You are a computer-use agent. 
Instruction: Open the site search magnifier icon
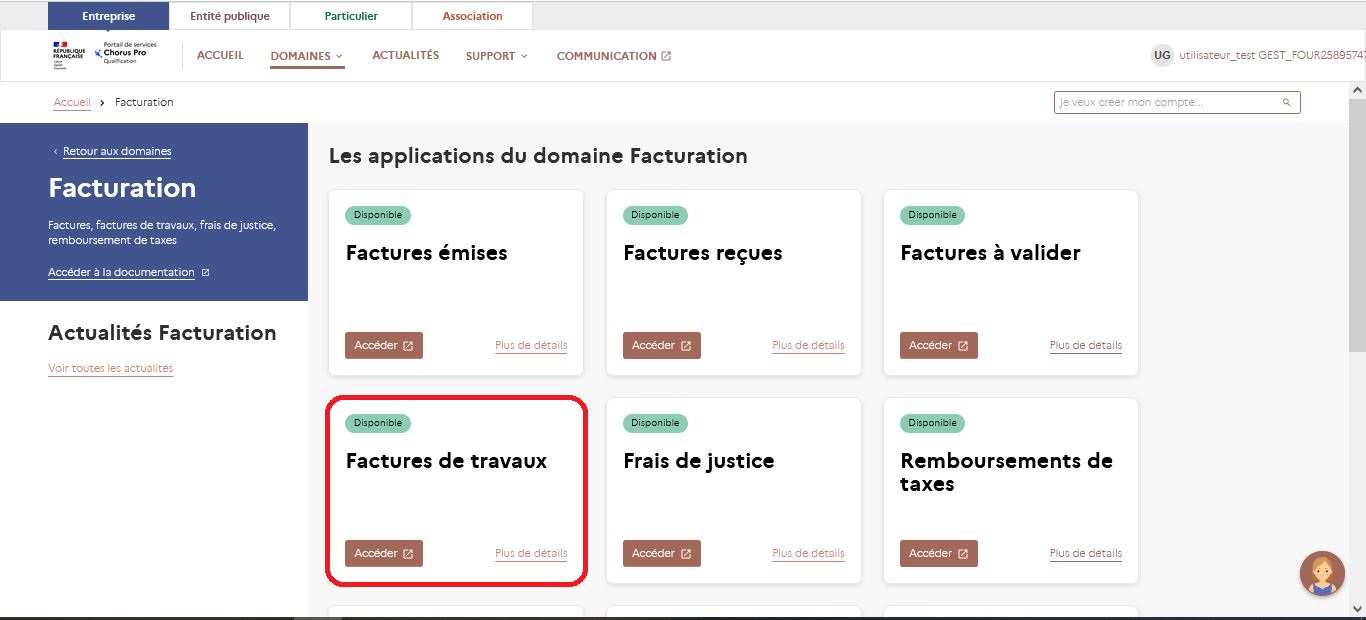[1286, 102]
